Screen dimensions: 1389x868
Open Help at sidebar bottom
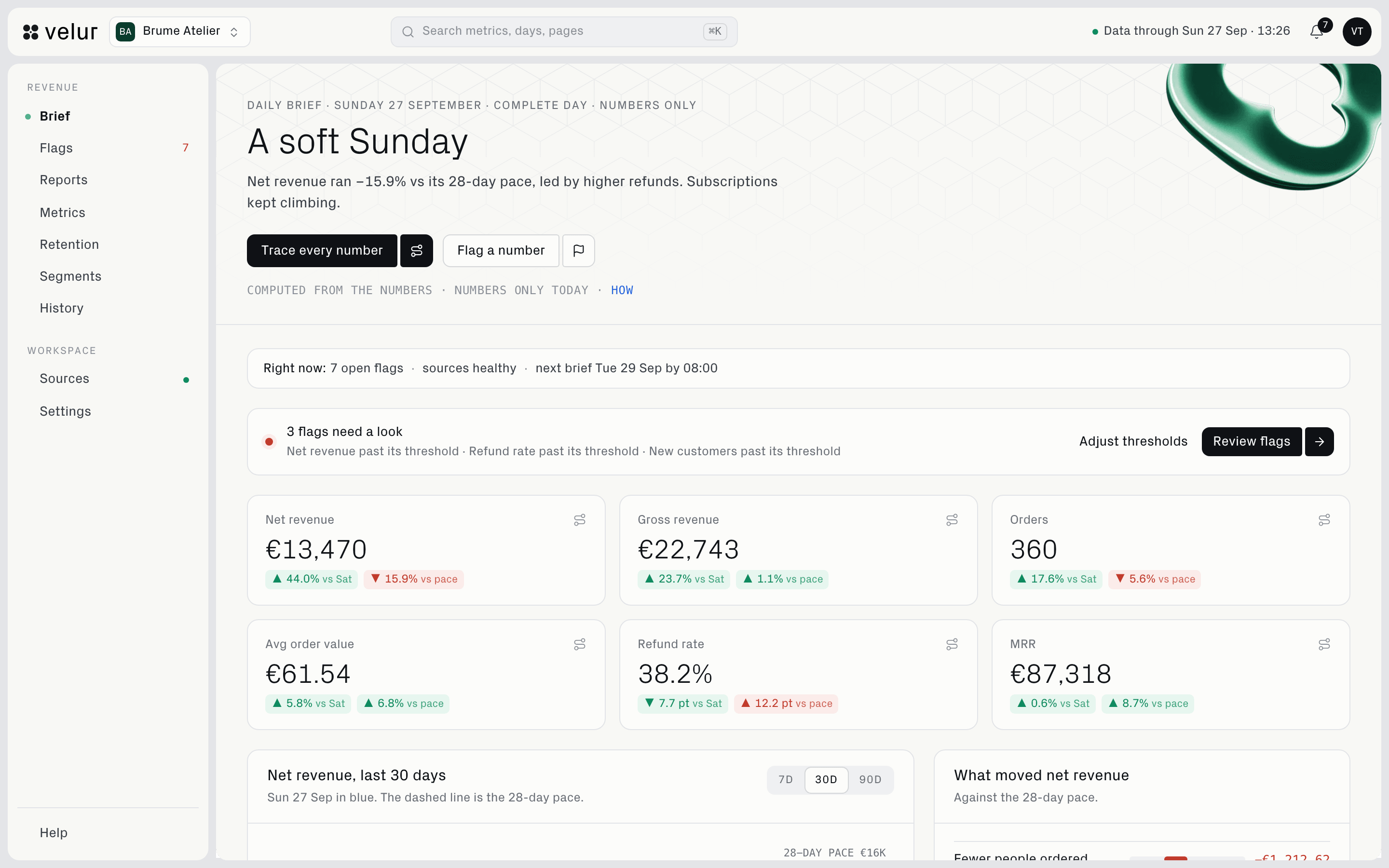[x=108, y=832]
